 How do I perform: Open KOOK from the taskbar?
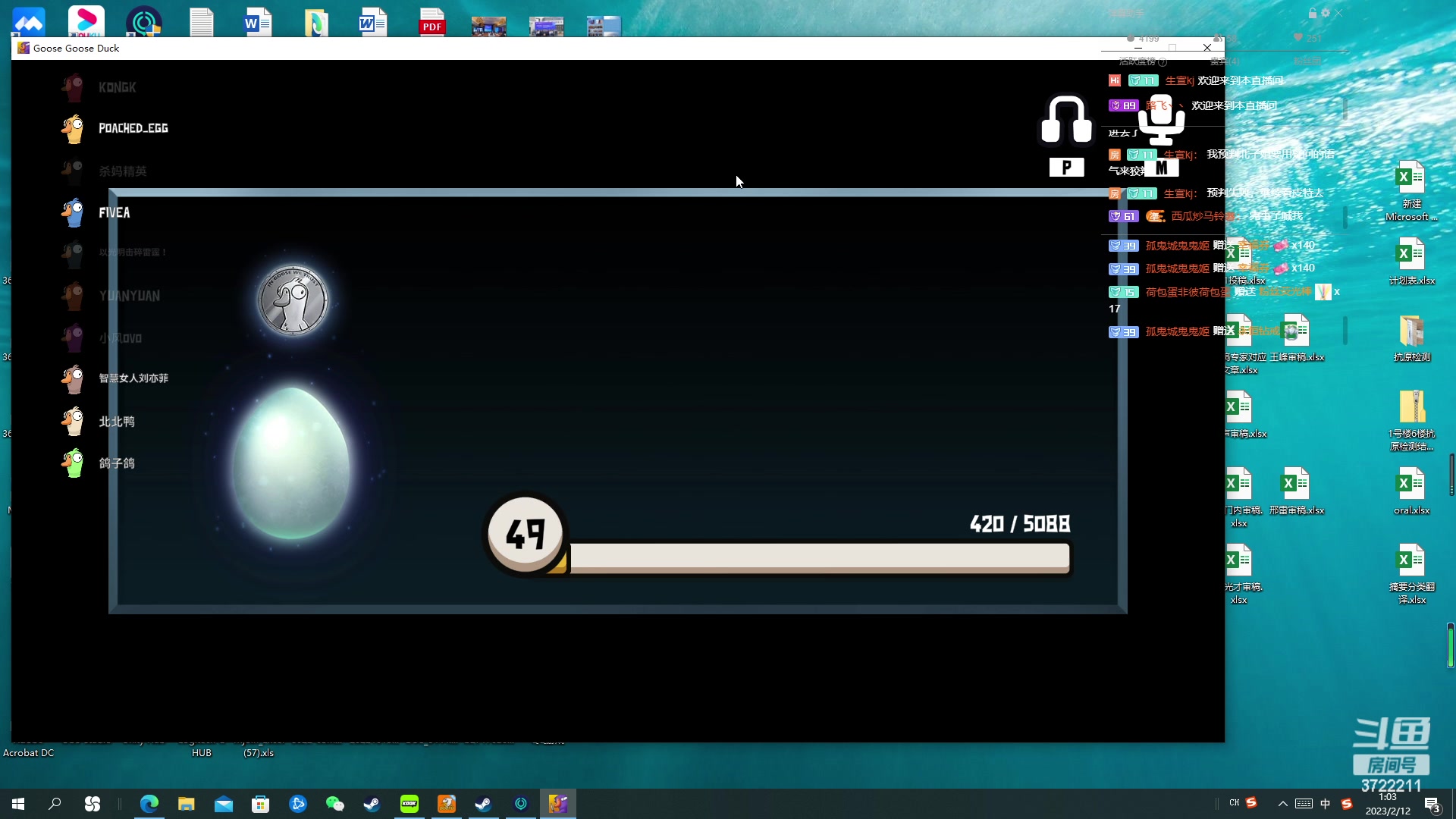click(409, 804)
